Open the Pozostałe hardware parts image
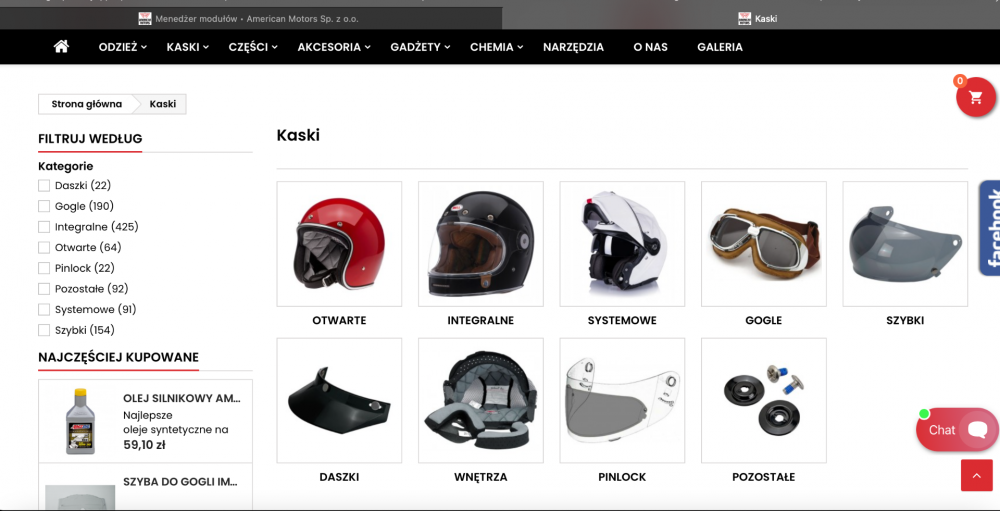1000x511 pixels. point(763,400)
